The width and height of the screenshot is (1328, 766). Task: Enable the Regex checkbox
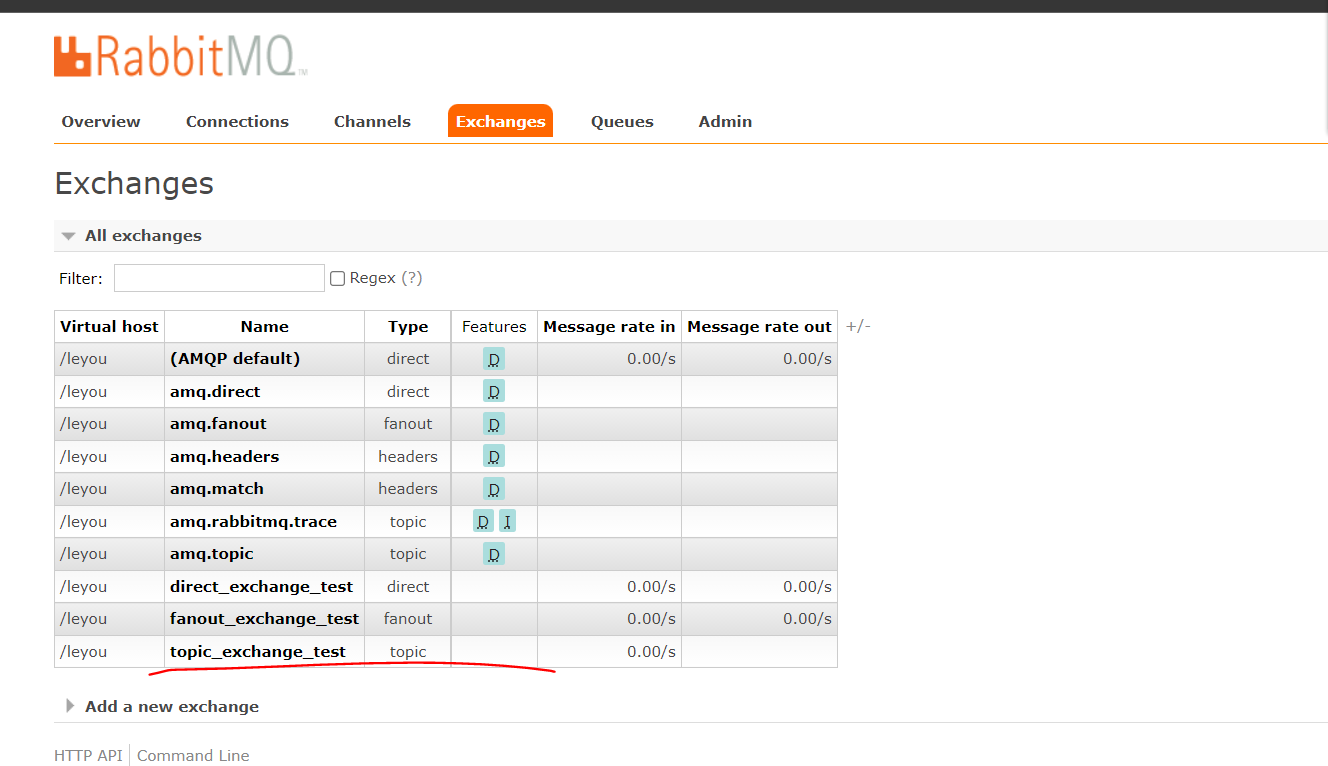(338, 279)
